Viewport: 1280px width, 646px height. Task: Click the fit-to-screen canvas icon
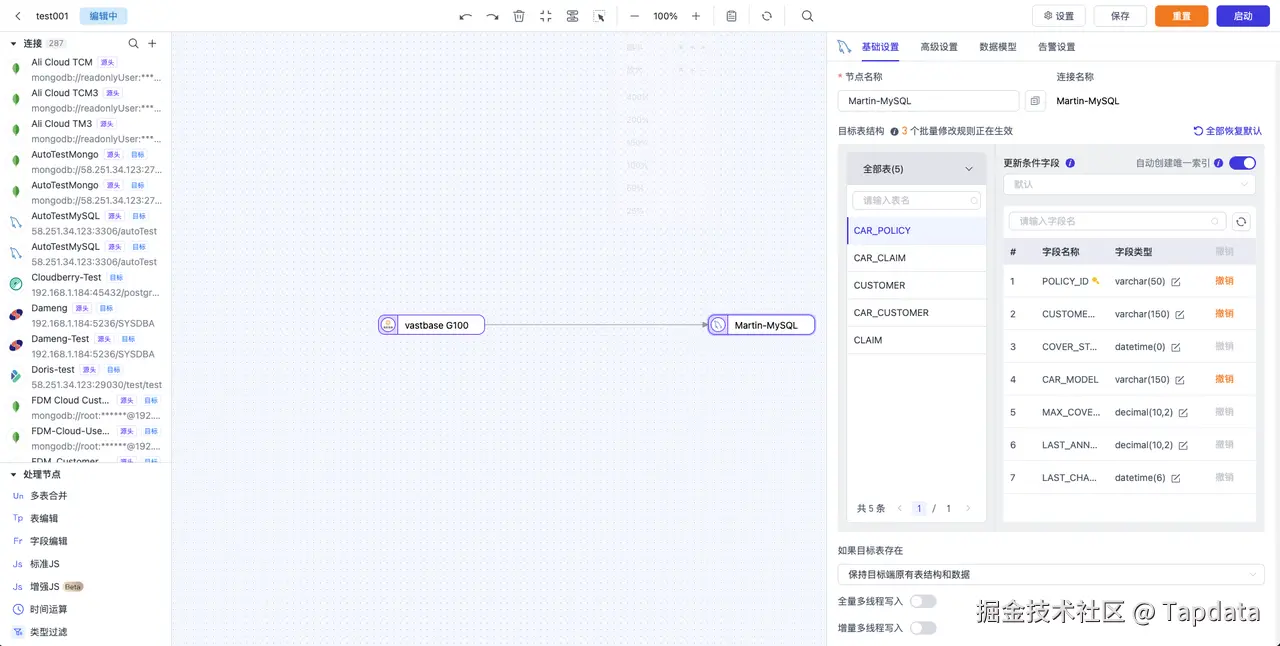tap(545, 16)
